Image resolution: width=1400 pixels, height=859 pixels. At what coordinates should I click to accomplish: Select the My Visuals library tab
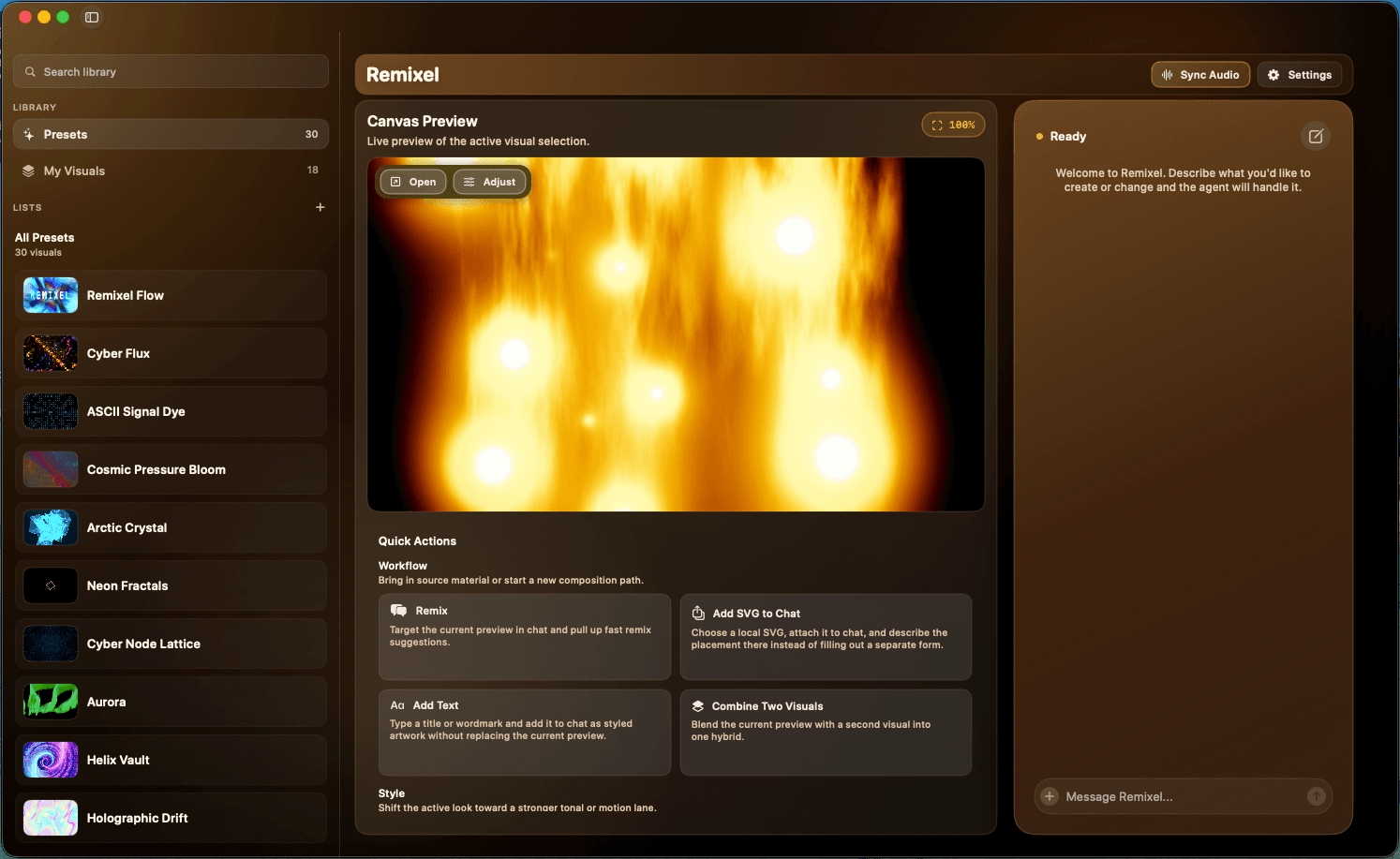point(171,170)
